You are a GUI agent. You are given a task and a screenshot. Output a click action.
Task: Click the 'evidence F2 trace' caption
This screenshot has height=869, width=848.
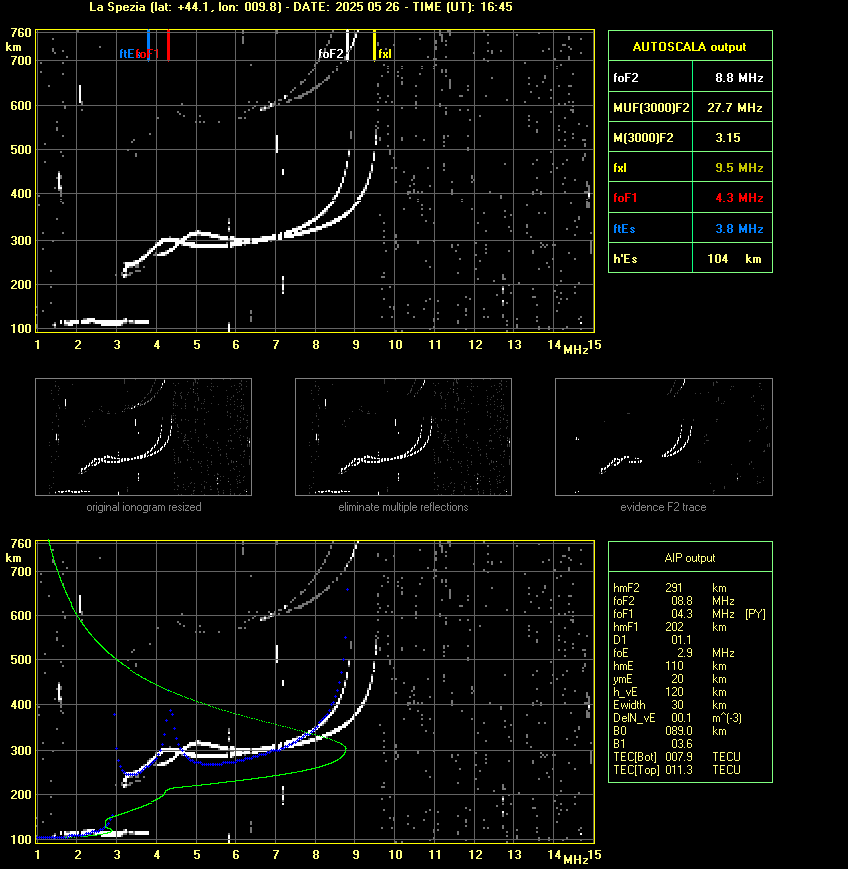click(x=663, y=507)
